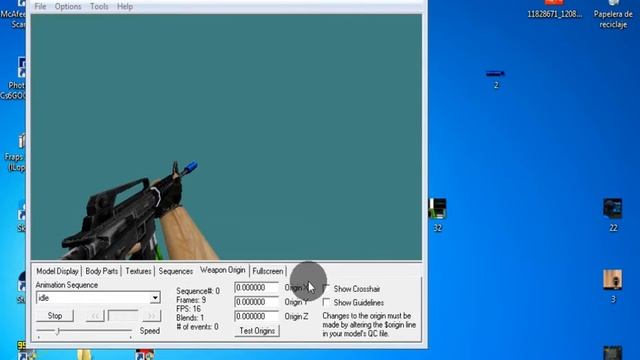Image resolution: width=640 pixels, height=360 pixels.
Task: Select the desktop icon labeled 2
Action: coord(496,78)
